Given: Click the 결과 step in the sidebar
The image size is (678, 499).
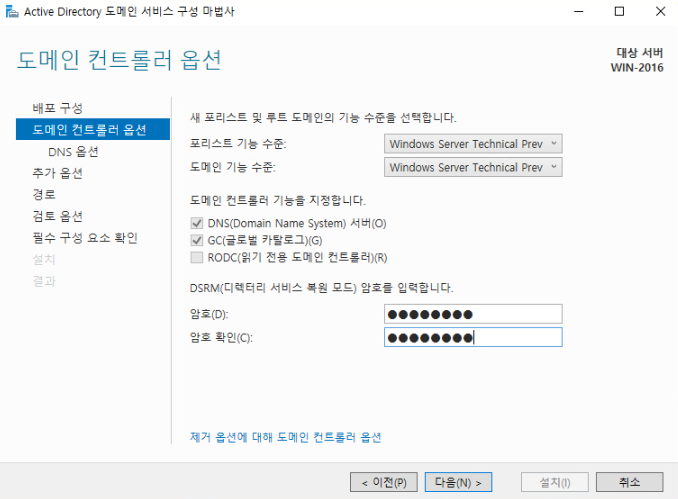Looking at the screenshot, I should pyautogui.click(x=44, y=281).
